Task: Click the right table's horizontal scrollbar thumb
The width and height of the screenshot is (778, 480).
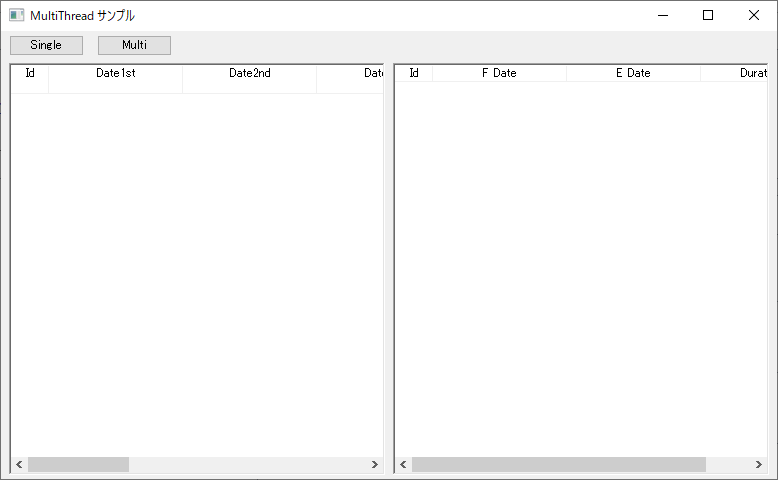Action: point(558,465)
